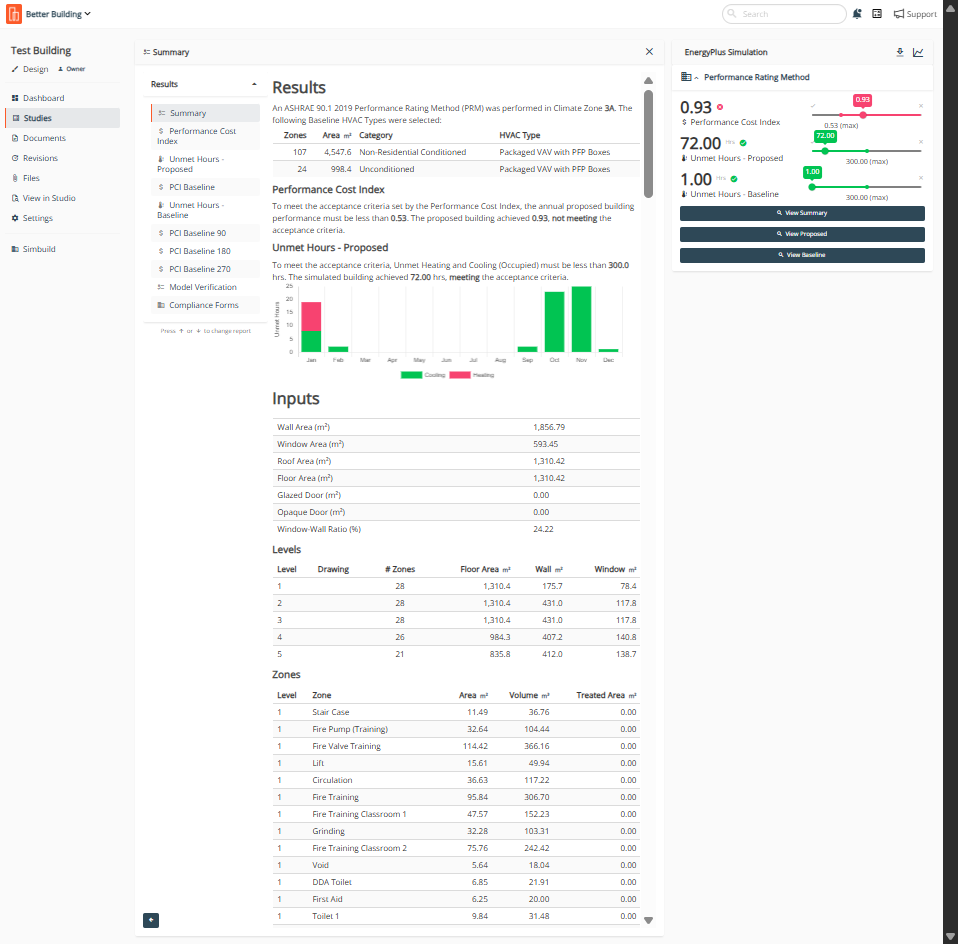The height and width of the screenshot is (944, 958).
Task: Click the building icon beside Performance Rating Method
Action: coord(686,77)
